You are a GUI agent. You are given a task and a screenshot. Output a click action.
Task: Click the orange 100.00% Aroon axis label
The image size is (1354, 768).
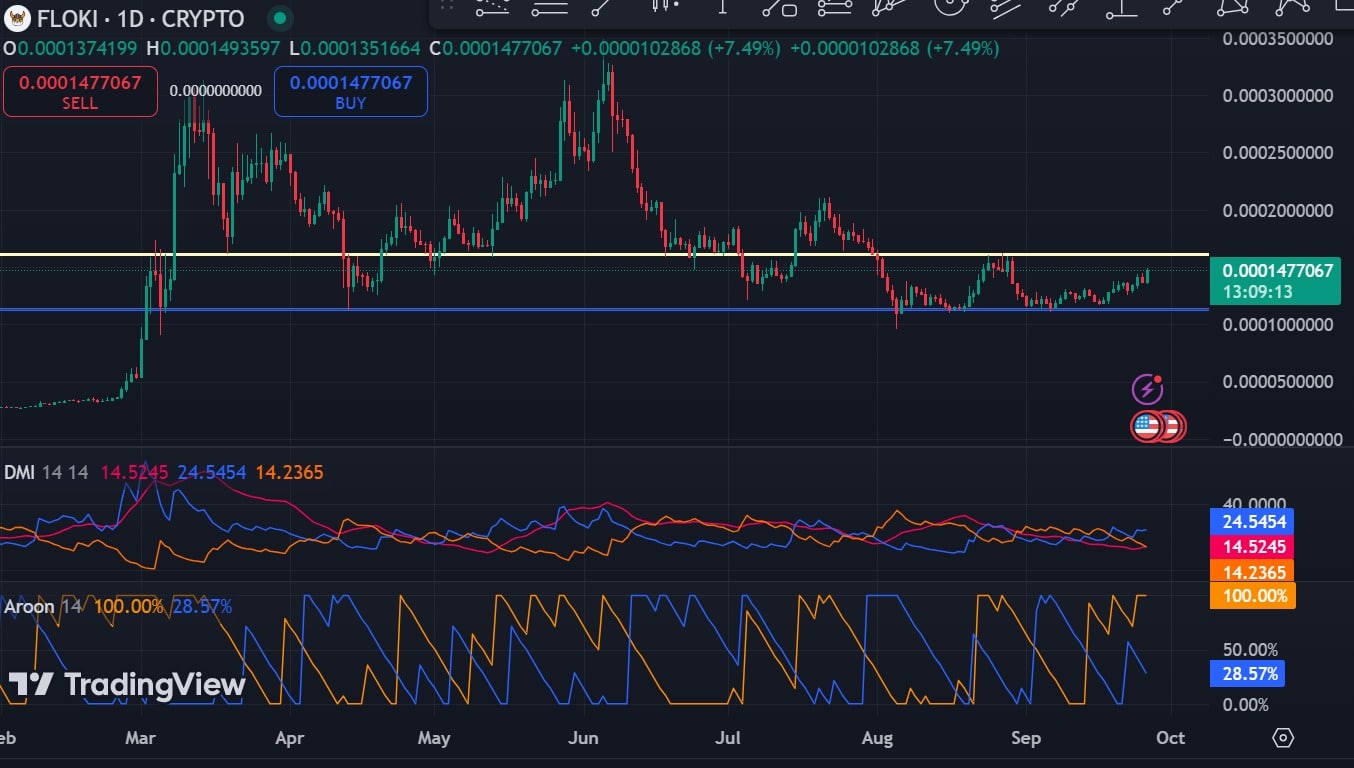[x=1252, y=596]
